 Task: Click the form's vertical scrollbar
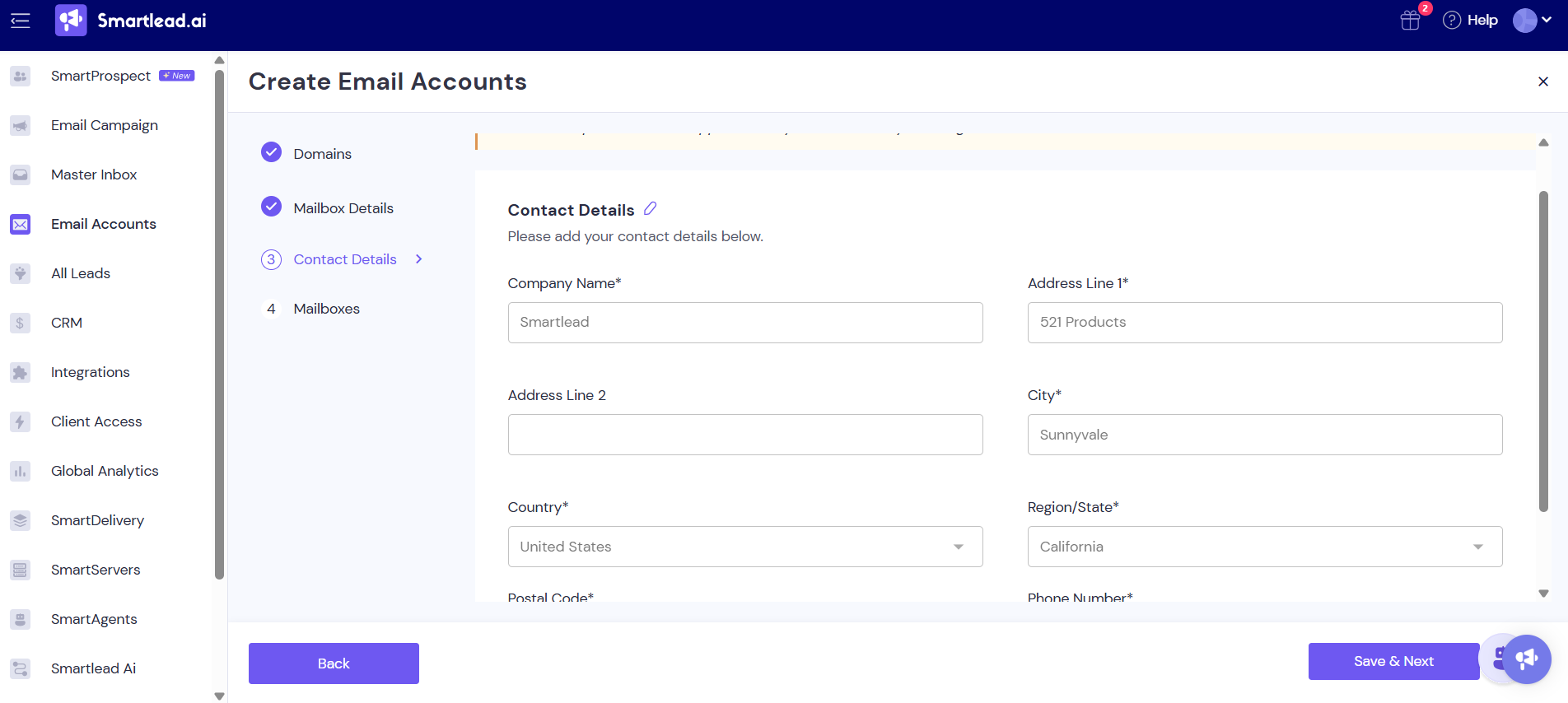click(x=1543, y=351)
